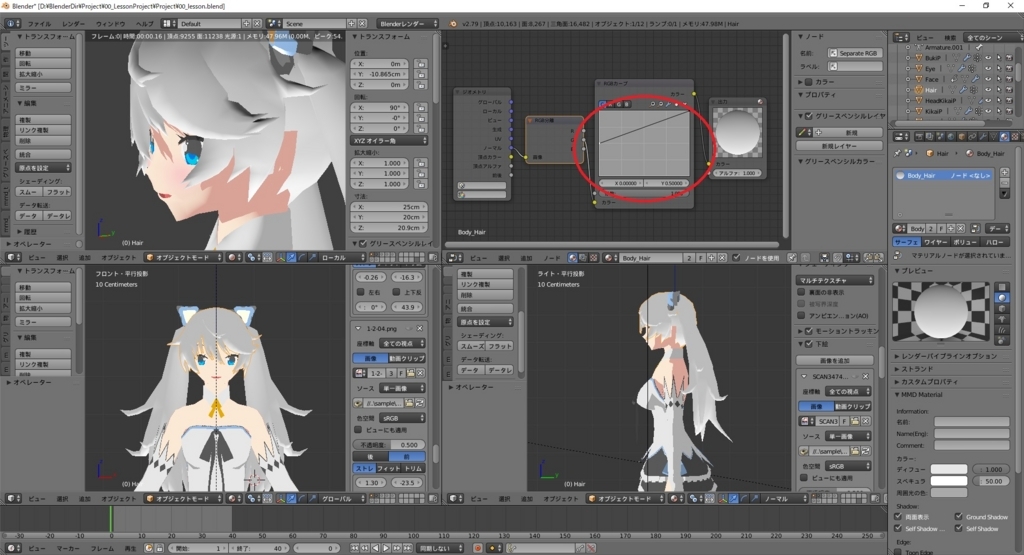Click the Separate RGB name field
Image resolution: width=1024 pixels, height=555 pixels.
(855, 53)
